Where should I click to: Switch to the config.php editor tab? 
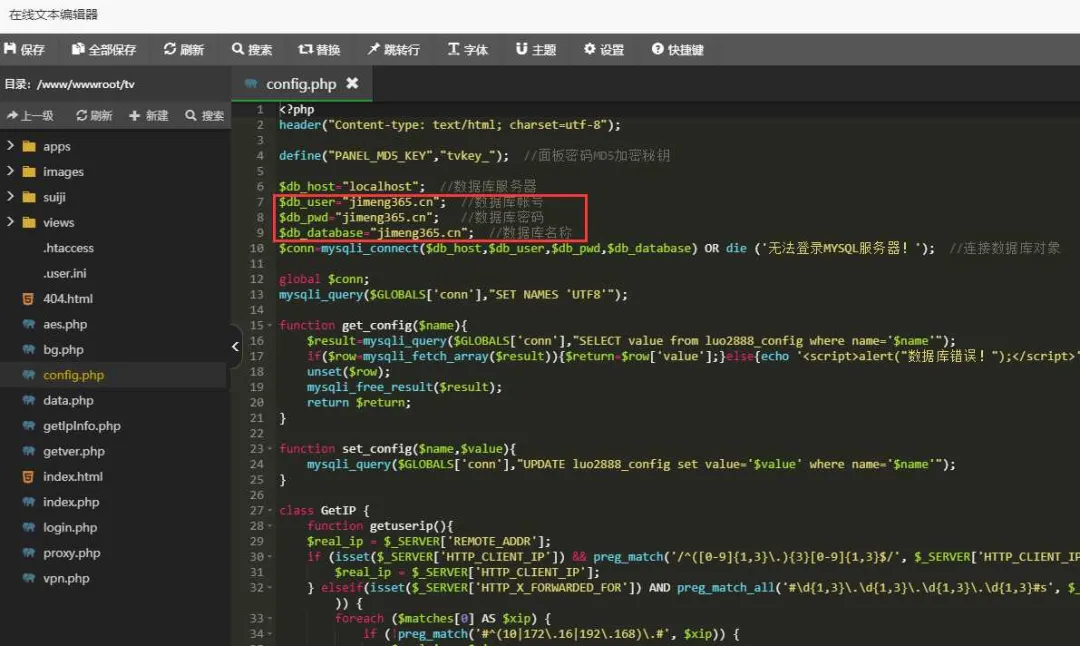[301, 84]
